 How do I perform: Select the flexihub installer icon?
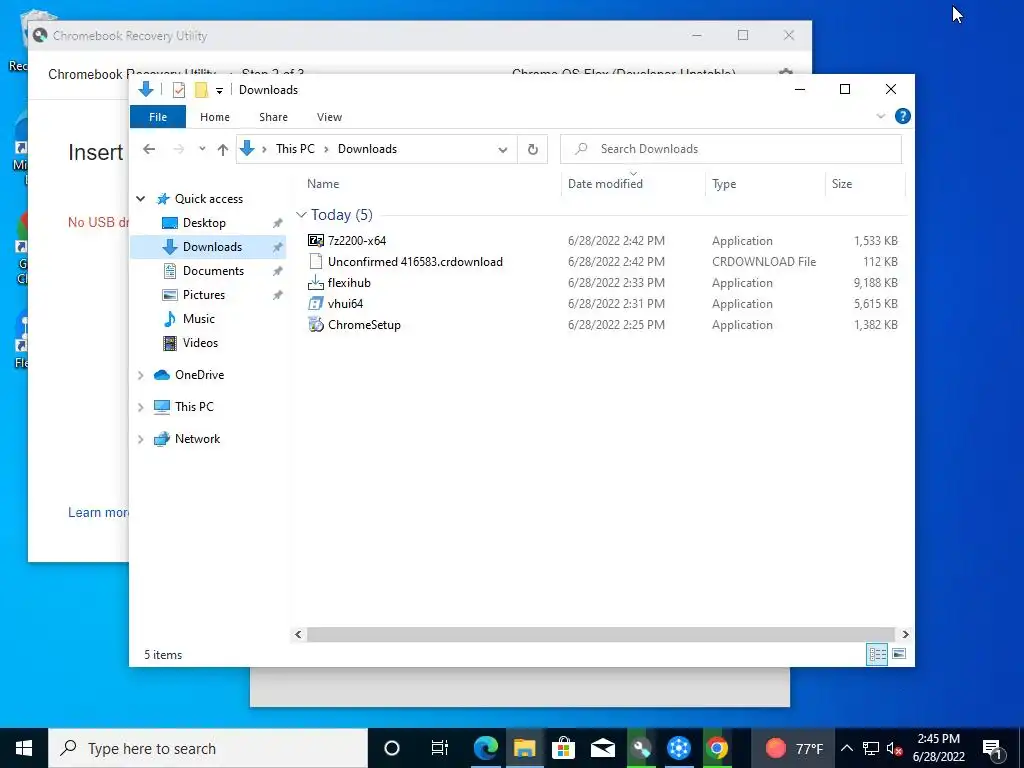[x=315, y=283]
